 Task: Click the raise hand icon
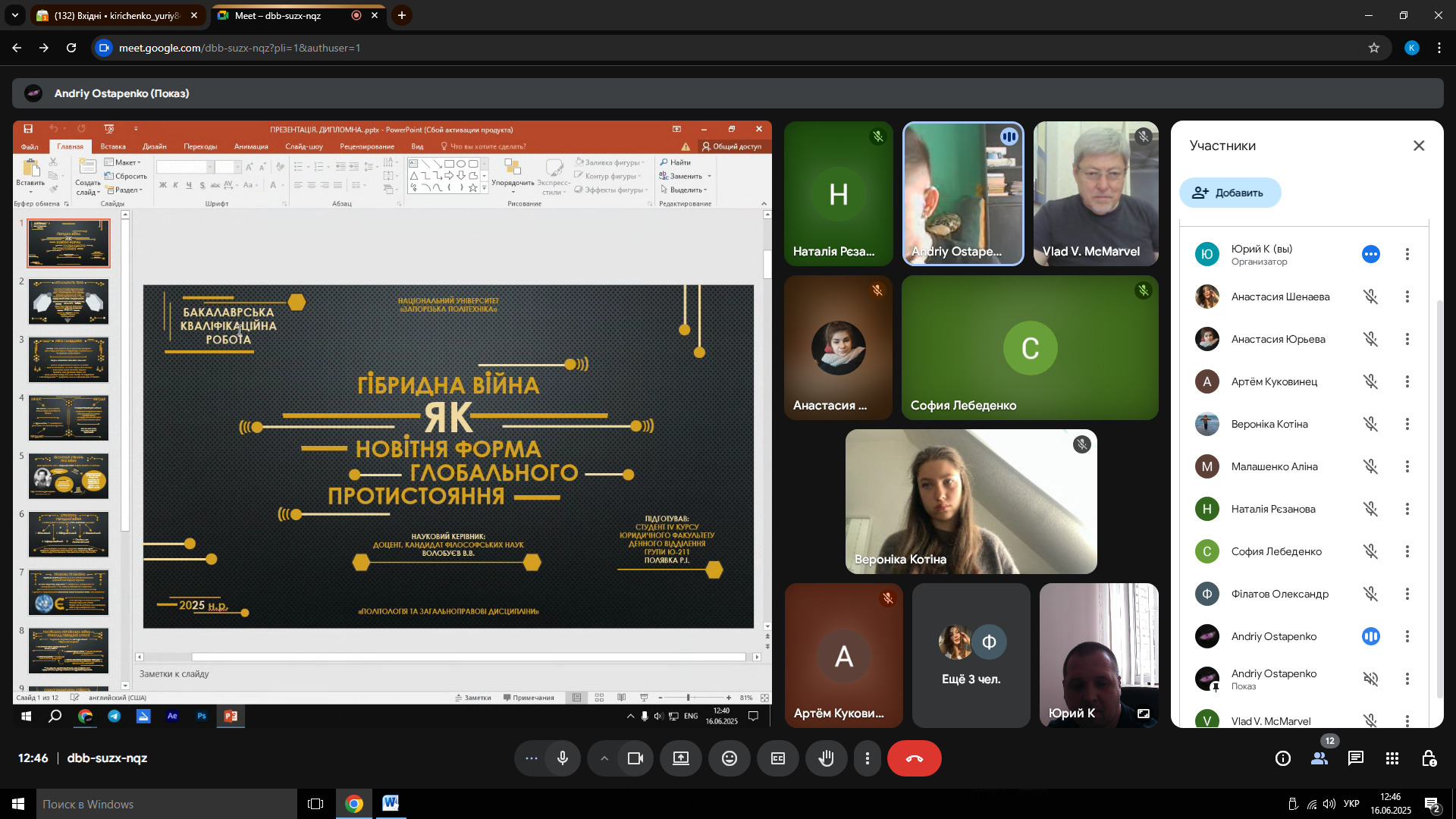826,758
